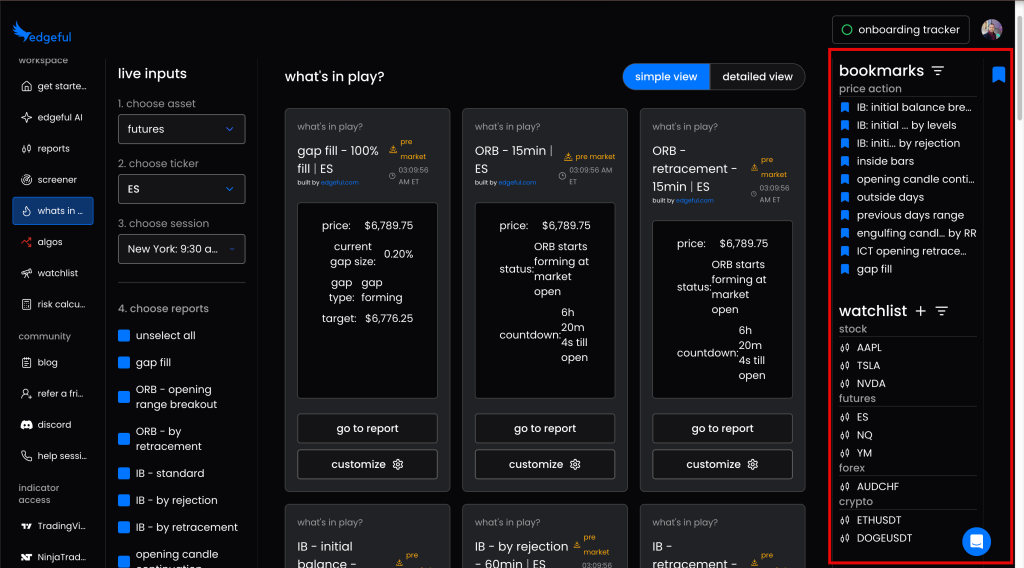This screenshot has width=1024, height=568.
Task: Open the onboarding tracker progress indicator
Action: click(x=900, y=30)
